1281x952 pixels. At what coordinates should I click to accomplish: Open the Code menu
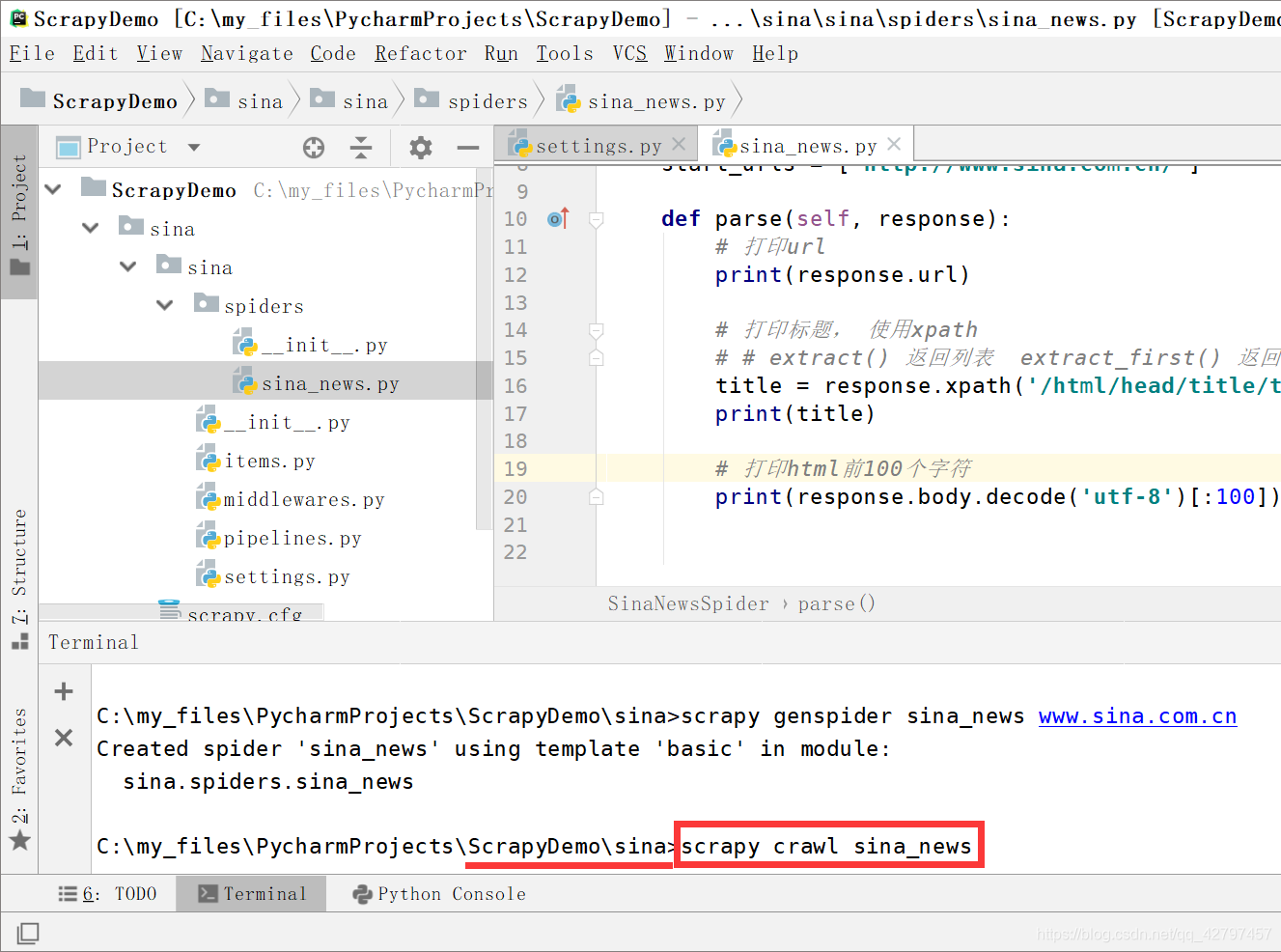[x=333, y=54]
